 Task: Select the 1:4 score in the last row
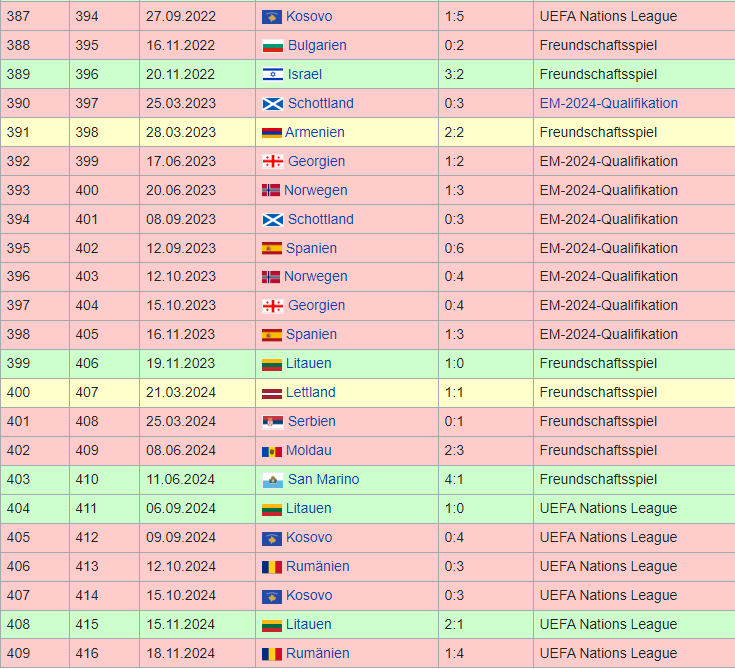point(454,654)
